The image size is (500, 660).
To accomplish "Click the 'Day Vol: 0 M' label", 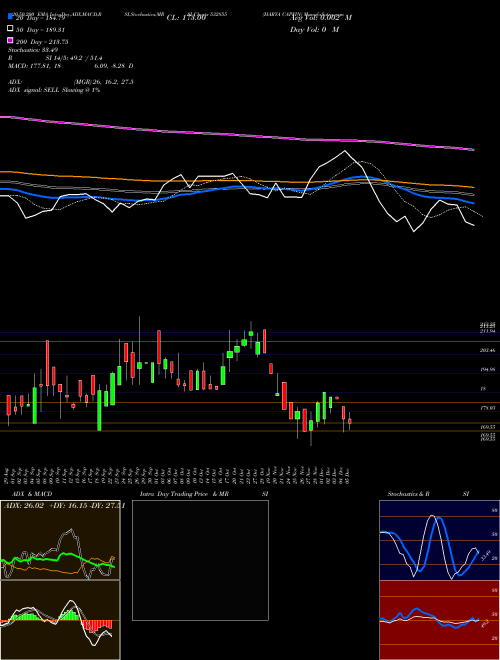I will [314, 30].
